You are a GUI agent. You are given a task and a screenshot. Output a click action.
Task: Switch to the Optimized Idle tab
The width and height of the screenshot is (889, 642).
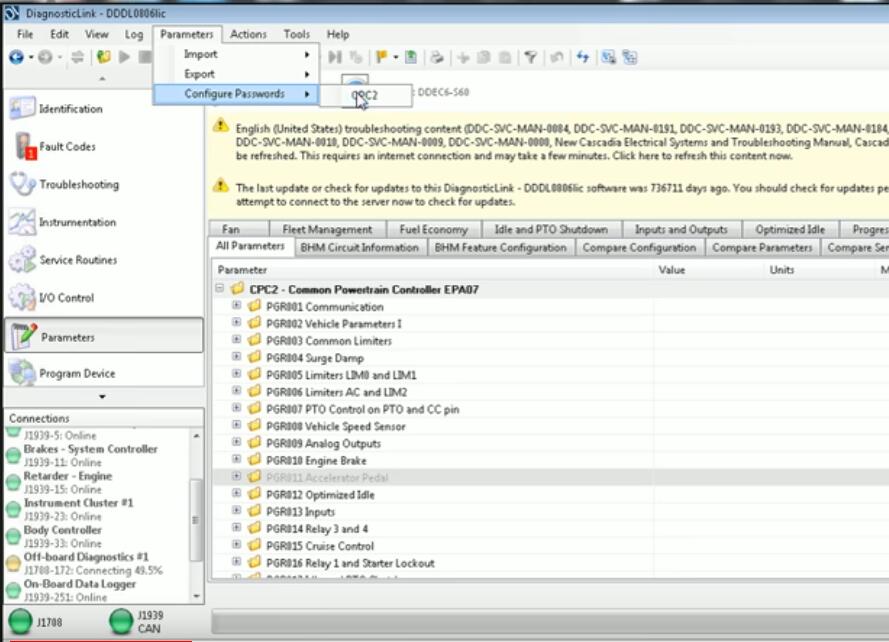point(790,229)
